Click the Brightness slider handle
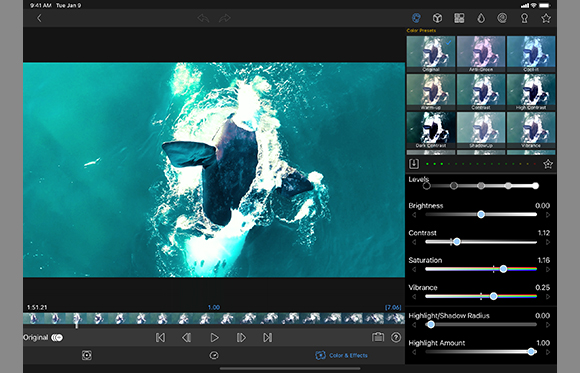 click(481, 214)
